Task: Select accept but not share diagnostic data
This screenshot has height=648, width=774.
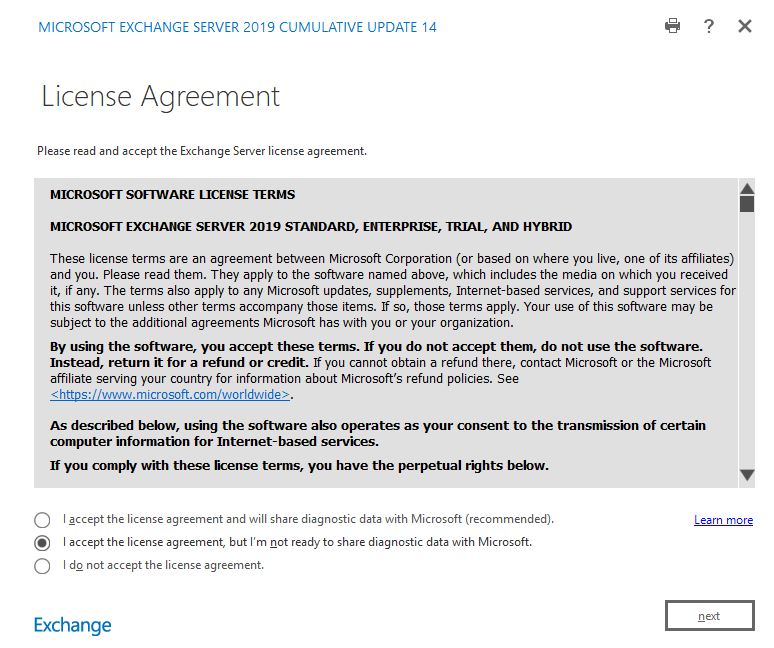Action: (42, 543)
